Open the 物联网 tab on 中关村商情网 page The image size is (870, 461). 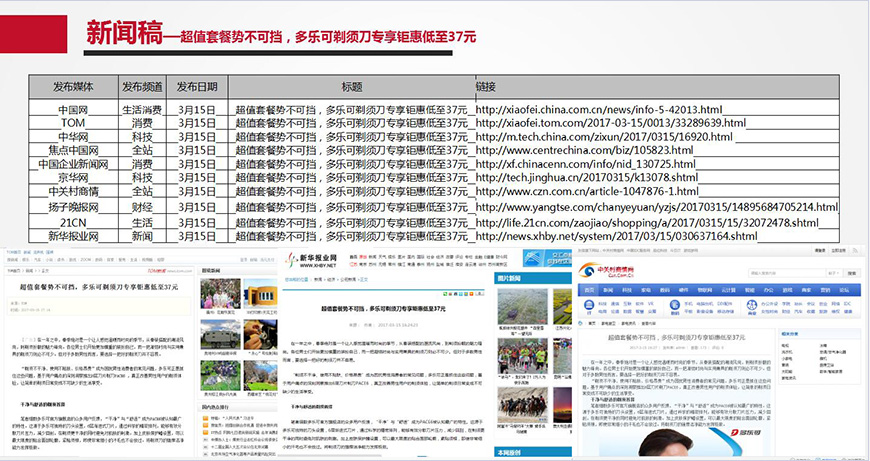tap(704, 290)
